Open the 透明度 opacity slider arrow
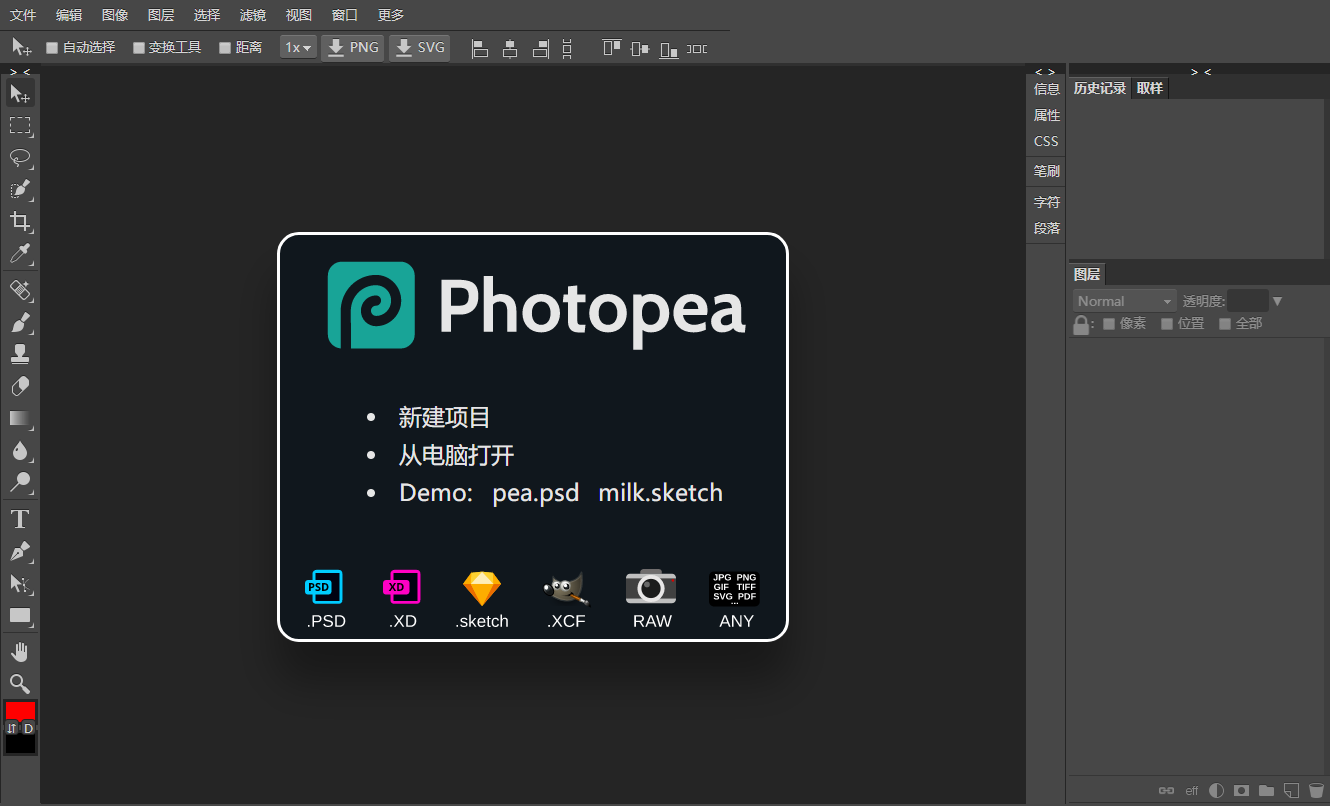Image resolution: width=1330 pixels, height=806 pixels. pyautogui.click(x=1277, y=301)
